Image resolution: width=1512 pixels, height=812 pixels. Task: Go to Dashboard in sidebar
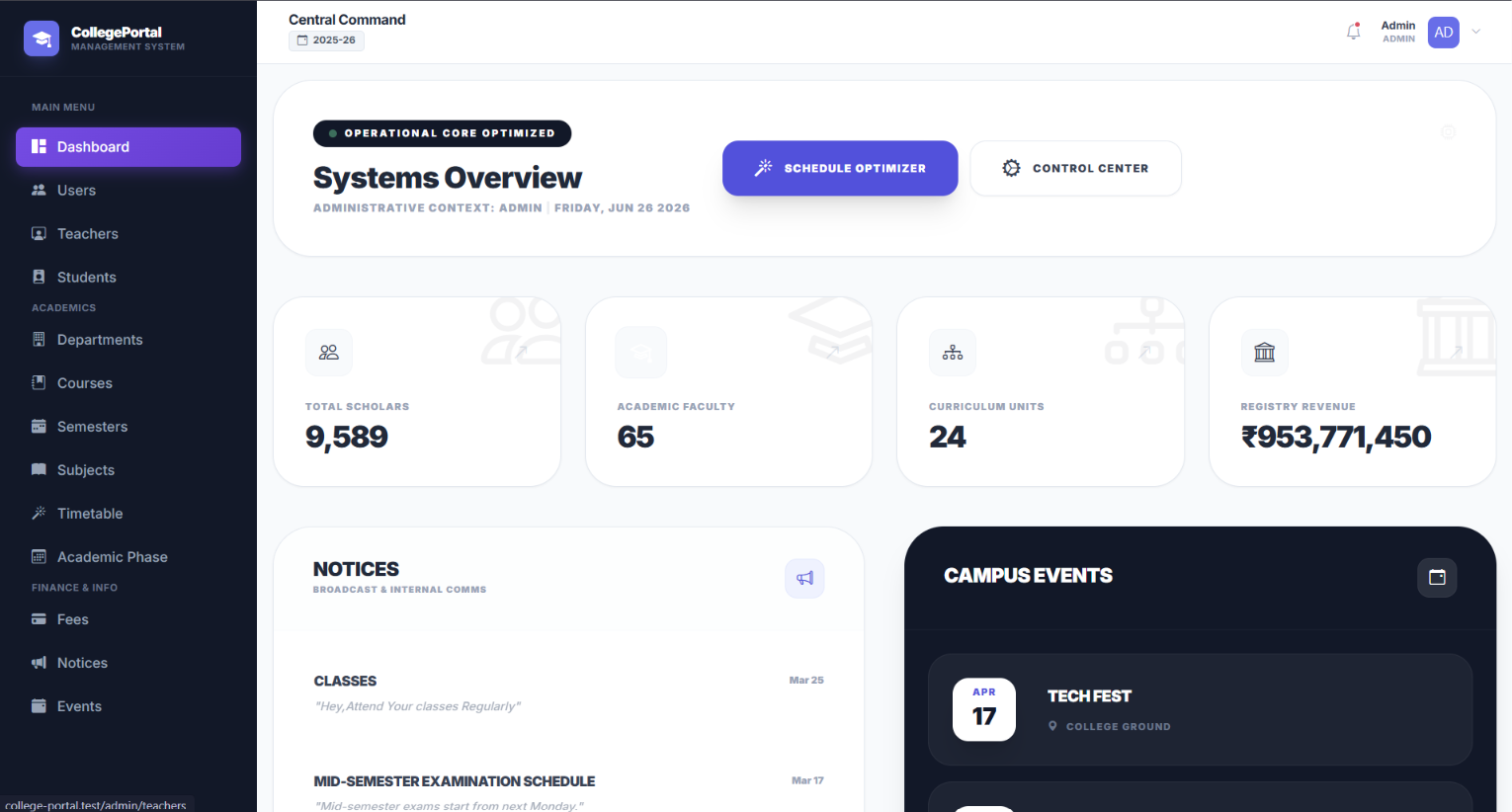coord(128,147)
